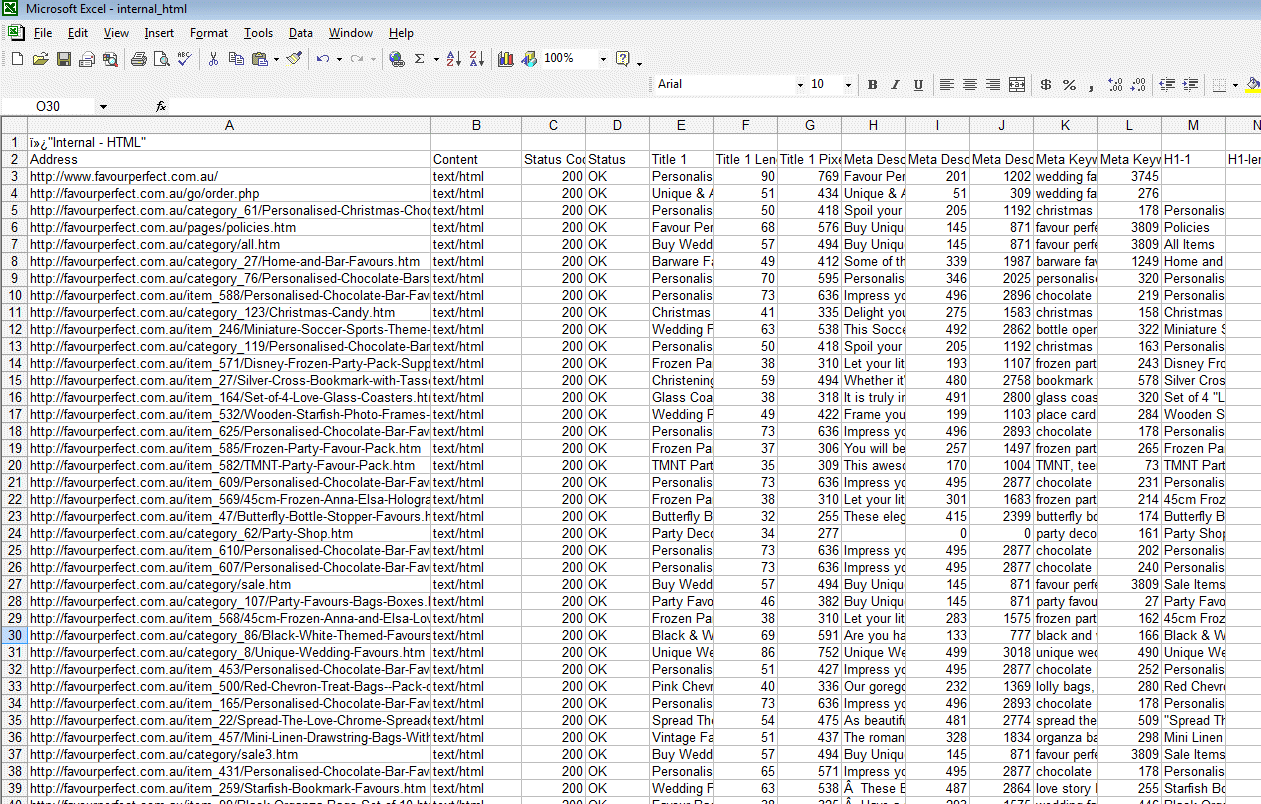Select the cell with http://favourperfect.com.au/go/order.php
The image size is (1261, 804).
(x=229, y=193)
